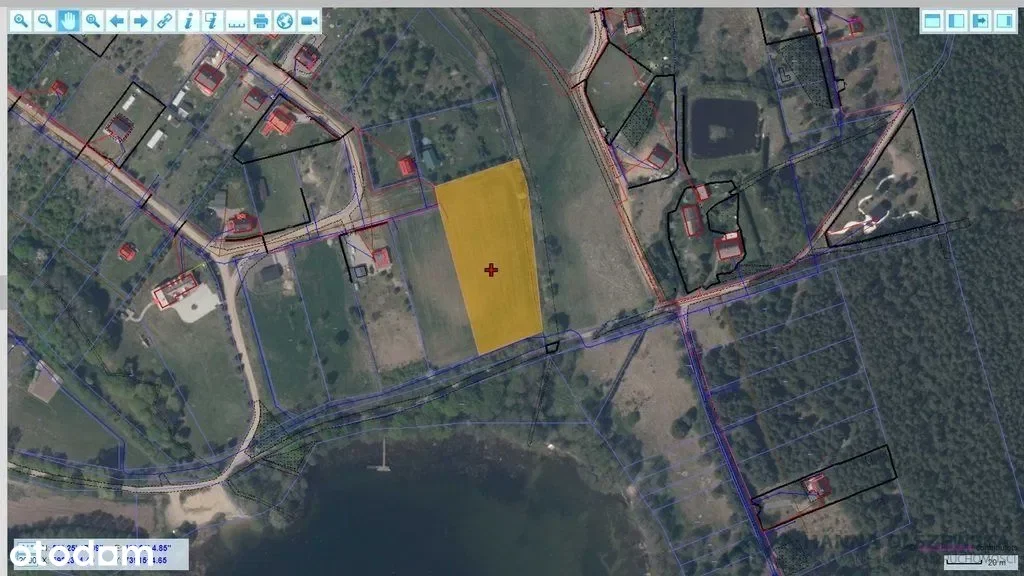Click the video camera icon
Viewport: 1024px width, 576px height.
[x=309, y=20]
